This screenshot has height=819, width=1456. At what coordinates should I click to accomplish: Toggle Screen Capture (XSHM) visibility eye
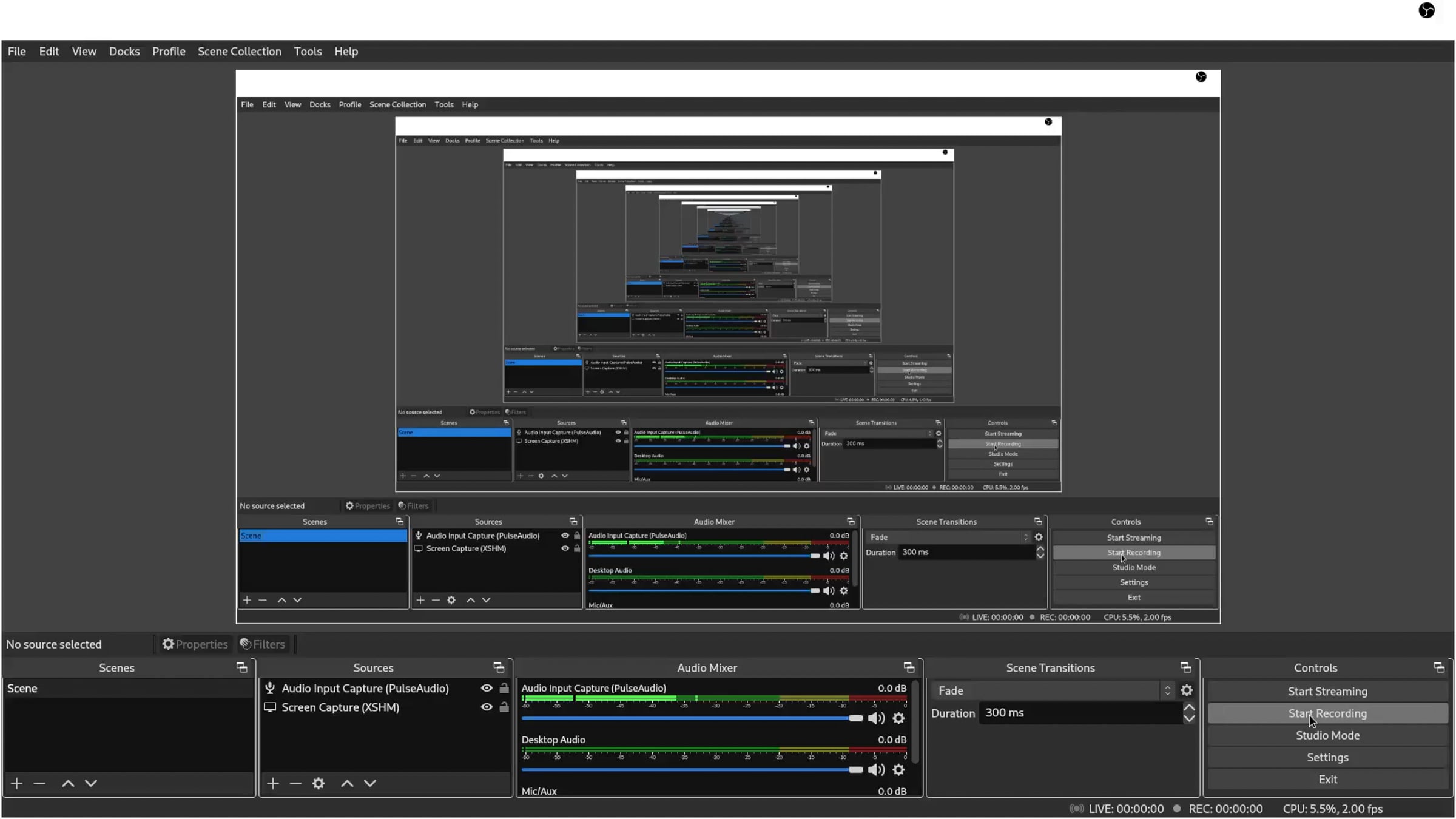click(487, 707)
